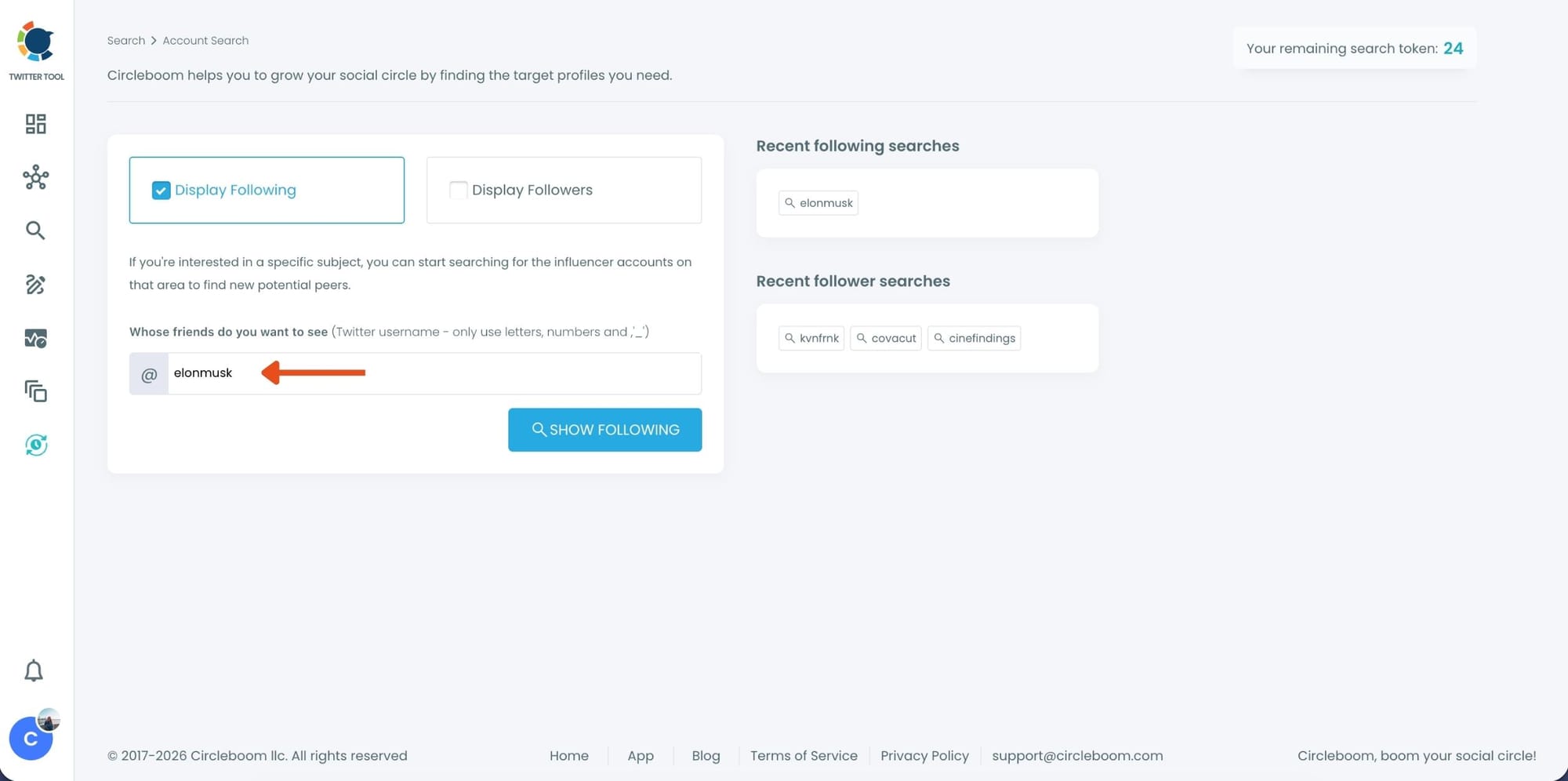Open the teal refresh clock sidebar icon
This screenshot has width=1568, height=781.
(x=36, y=445)
